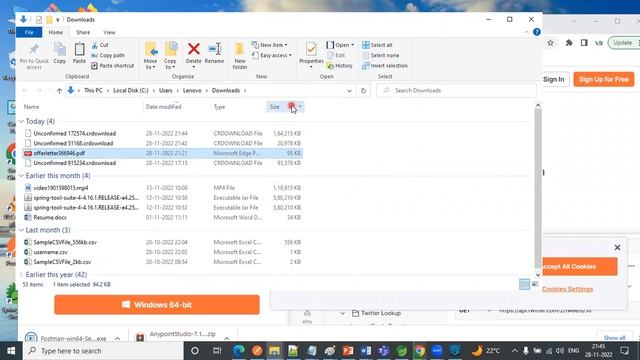Open Chrome side panel icon
Screen dimensions: 640x360
pos(584,43)
